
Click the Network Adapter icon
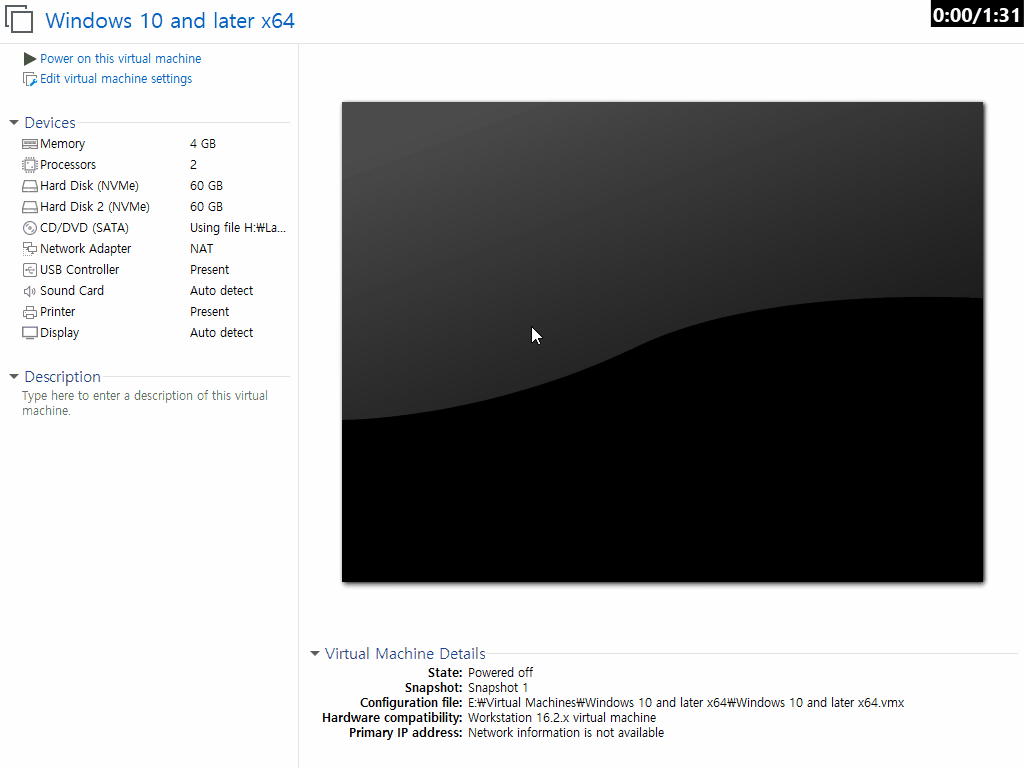[29, 249]
